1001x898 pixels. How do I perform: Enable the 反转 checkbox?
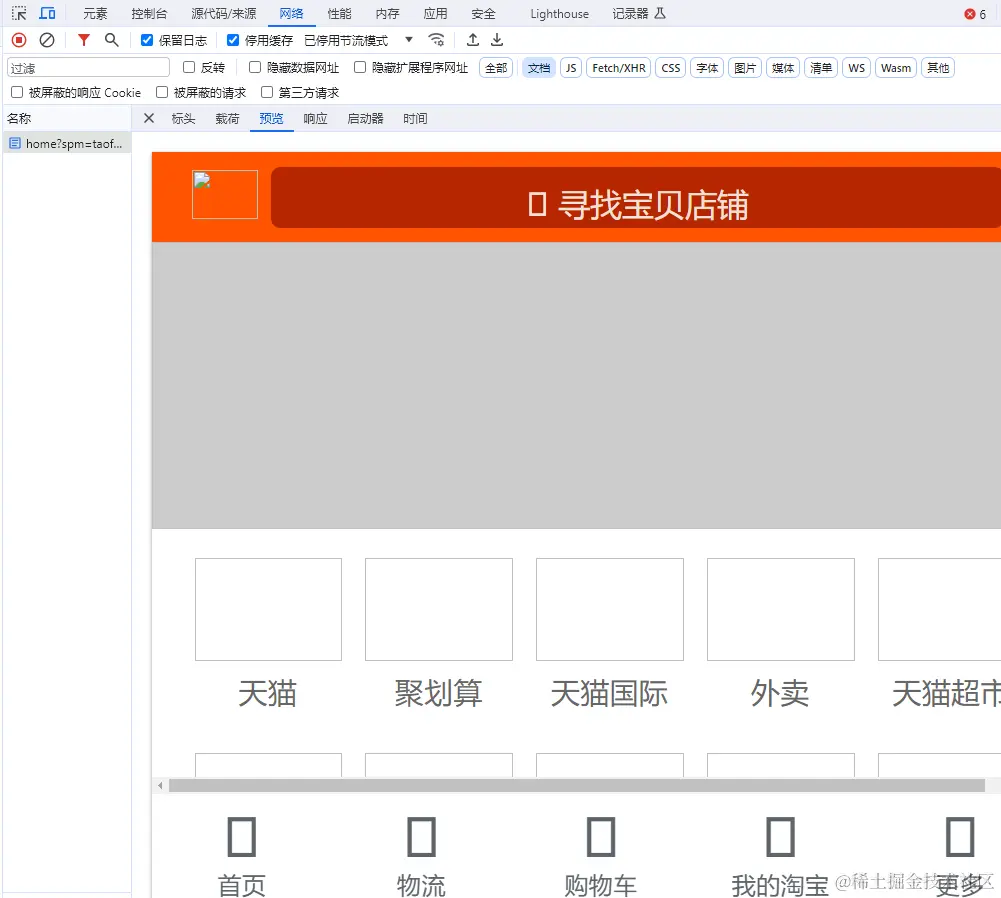click(x=189, y=67)
